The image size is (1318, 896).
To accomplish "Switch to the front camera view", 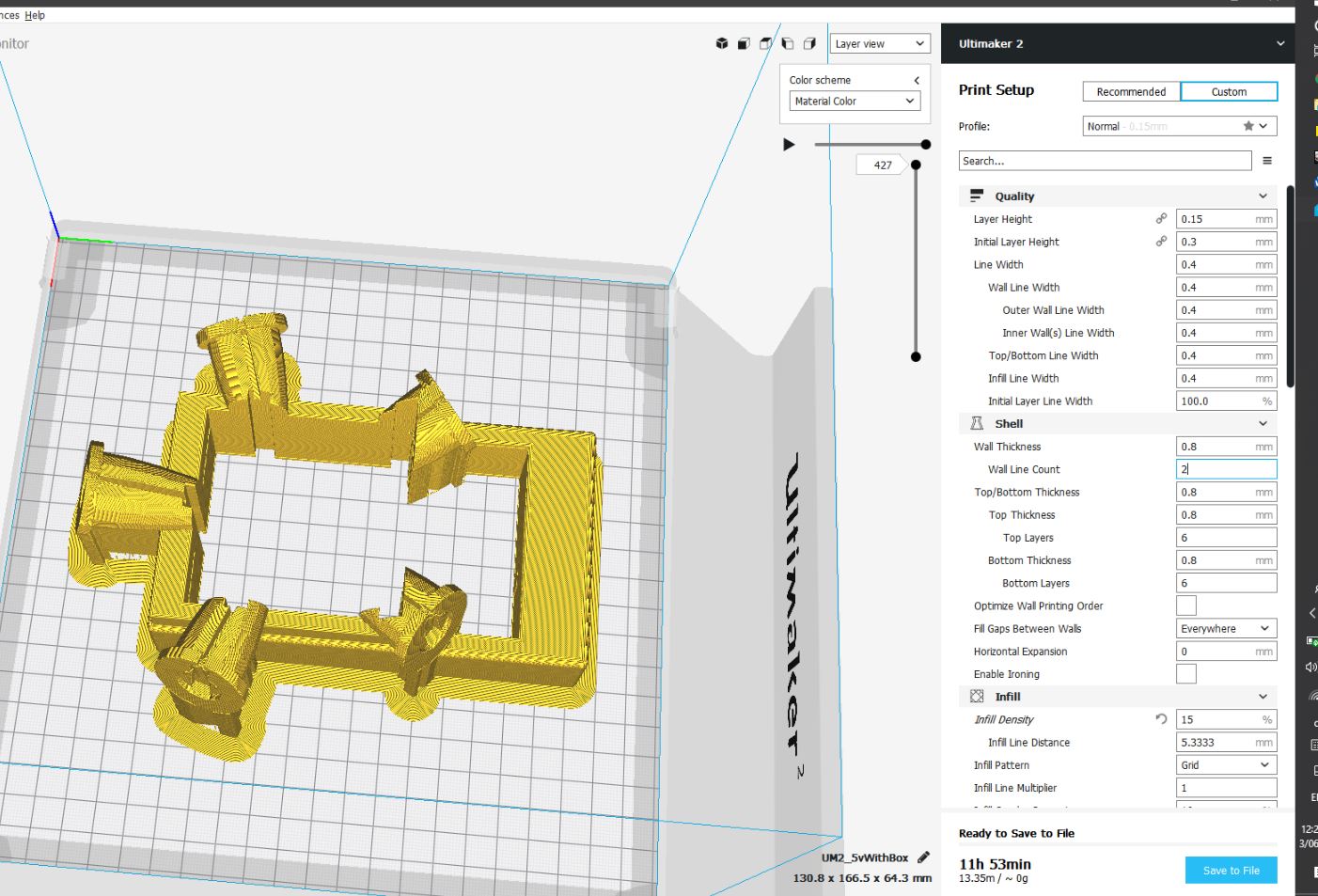I will tap(744, 43).
